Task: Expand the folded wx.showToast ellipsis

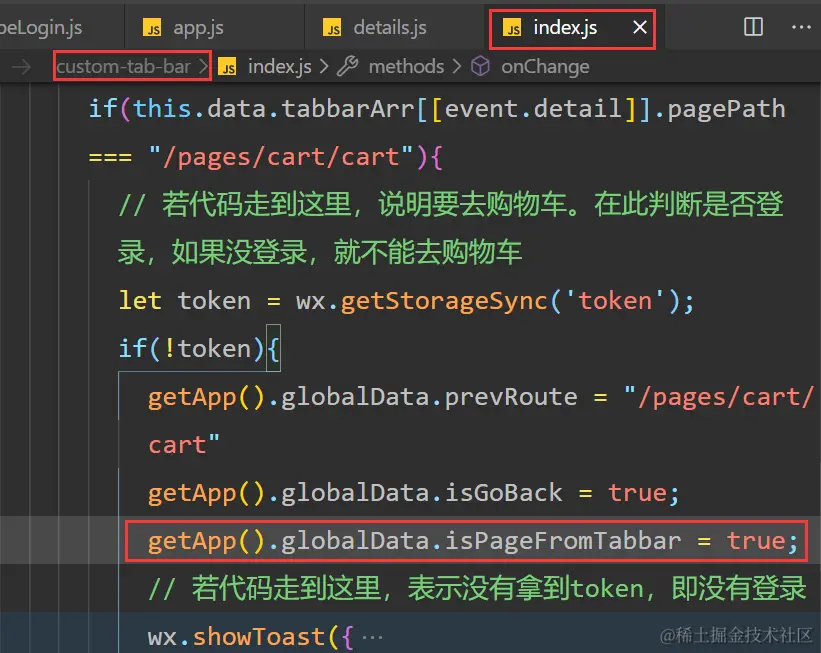Action: (x=372, y=637)
